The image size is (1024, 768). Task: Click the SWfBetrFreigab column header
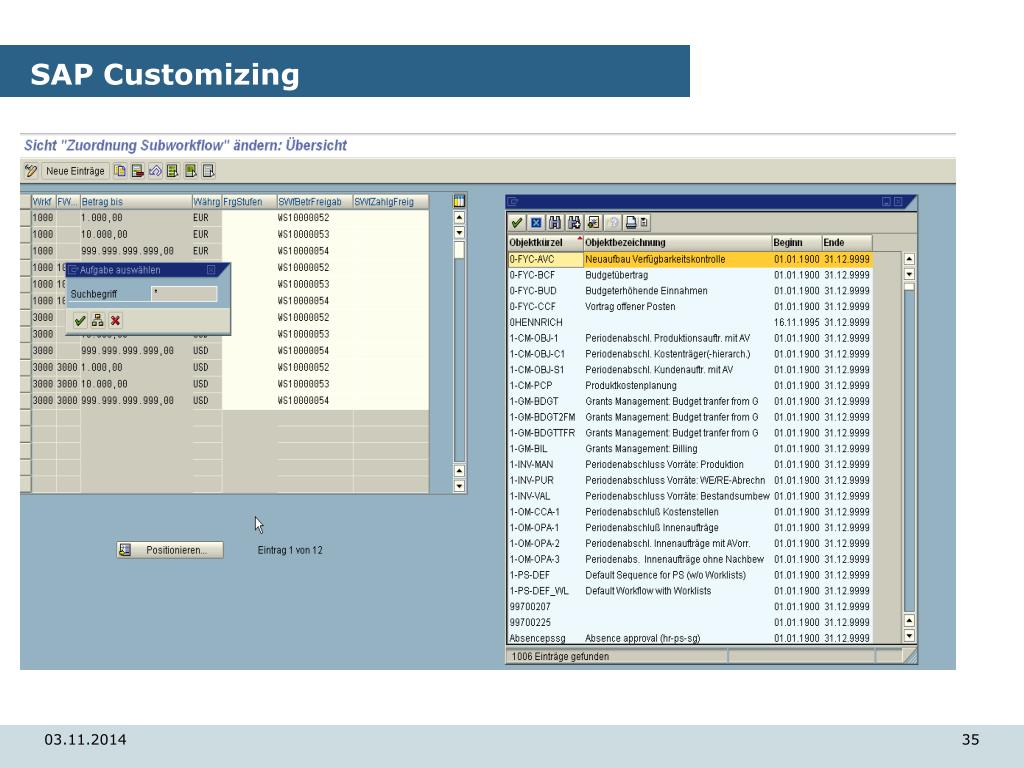[314, 202]
